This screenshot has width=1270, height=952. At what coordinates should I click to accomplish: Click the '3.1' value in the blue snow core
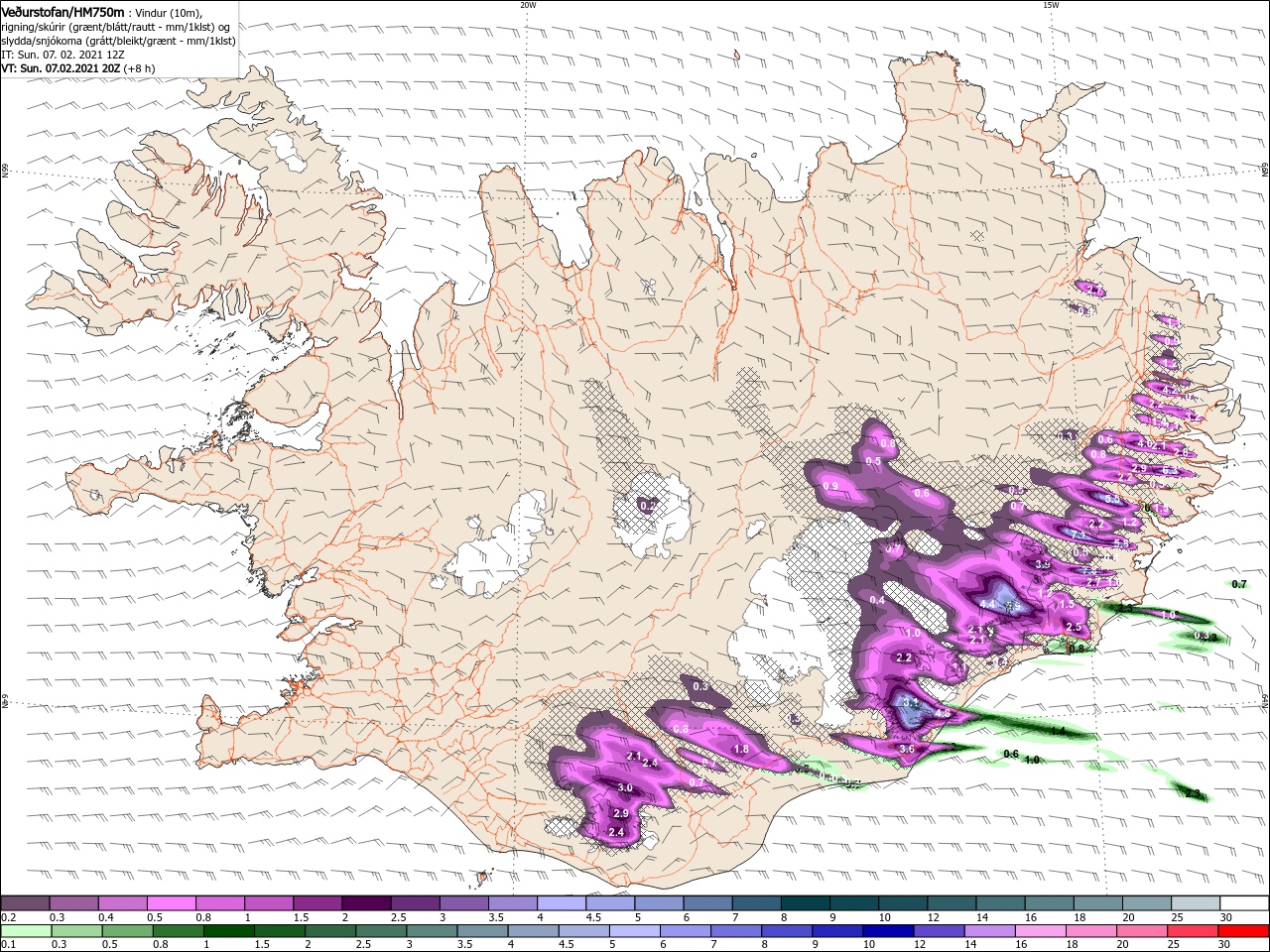tap(911, 702)
